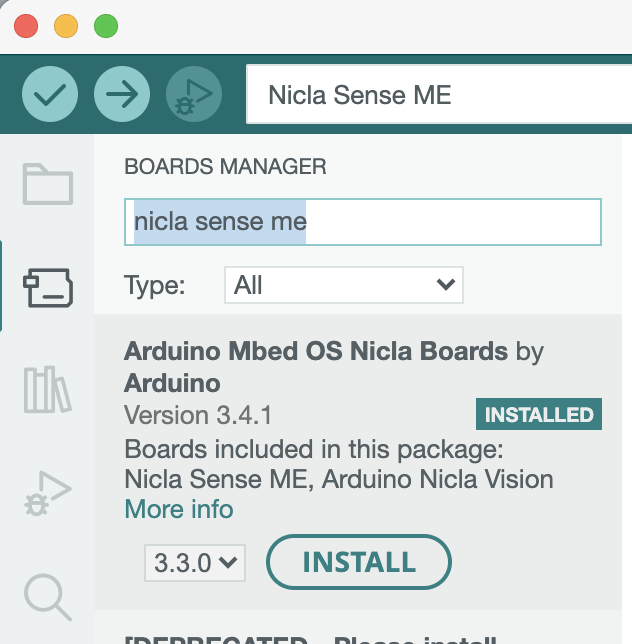Image resolution: width=632 pixels, height=644 pixels.
Task: Open the More info link
Action: point(178,509)
